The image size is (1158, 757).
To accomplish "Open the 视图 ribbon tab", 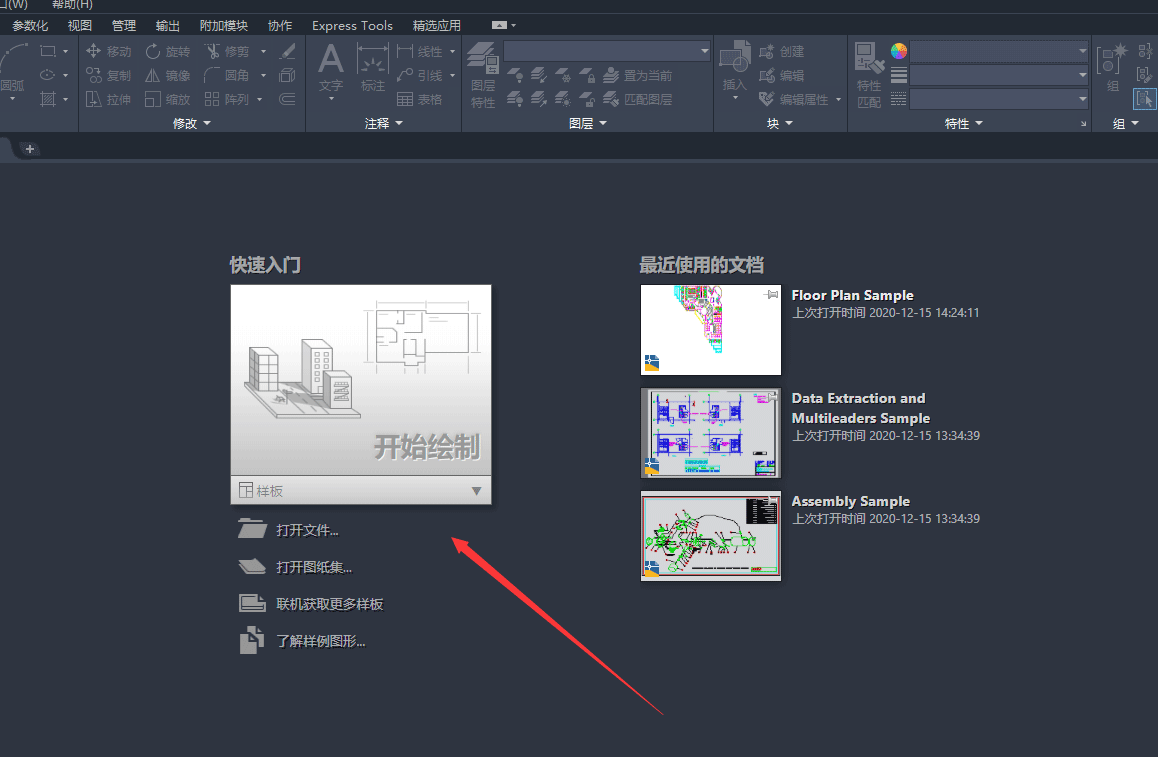I will point(80,25).
